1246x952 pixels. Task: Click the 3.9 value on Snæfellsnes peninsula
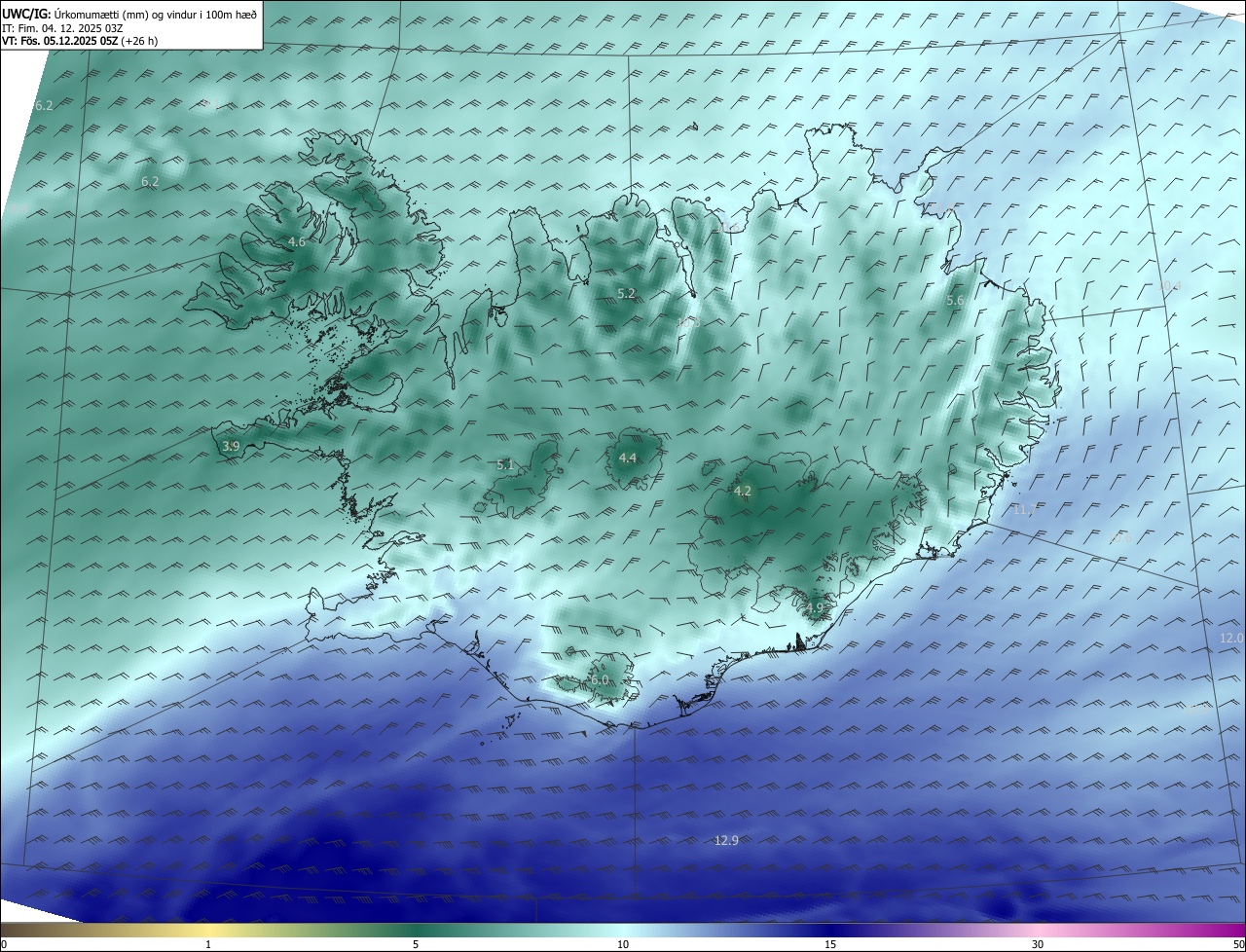(x=231, y=447)
